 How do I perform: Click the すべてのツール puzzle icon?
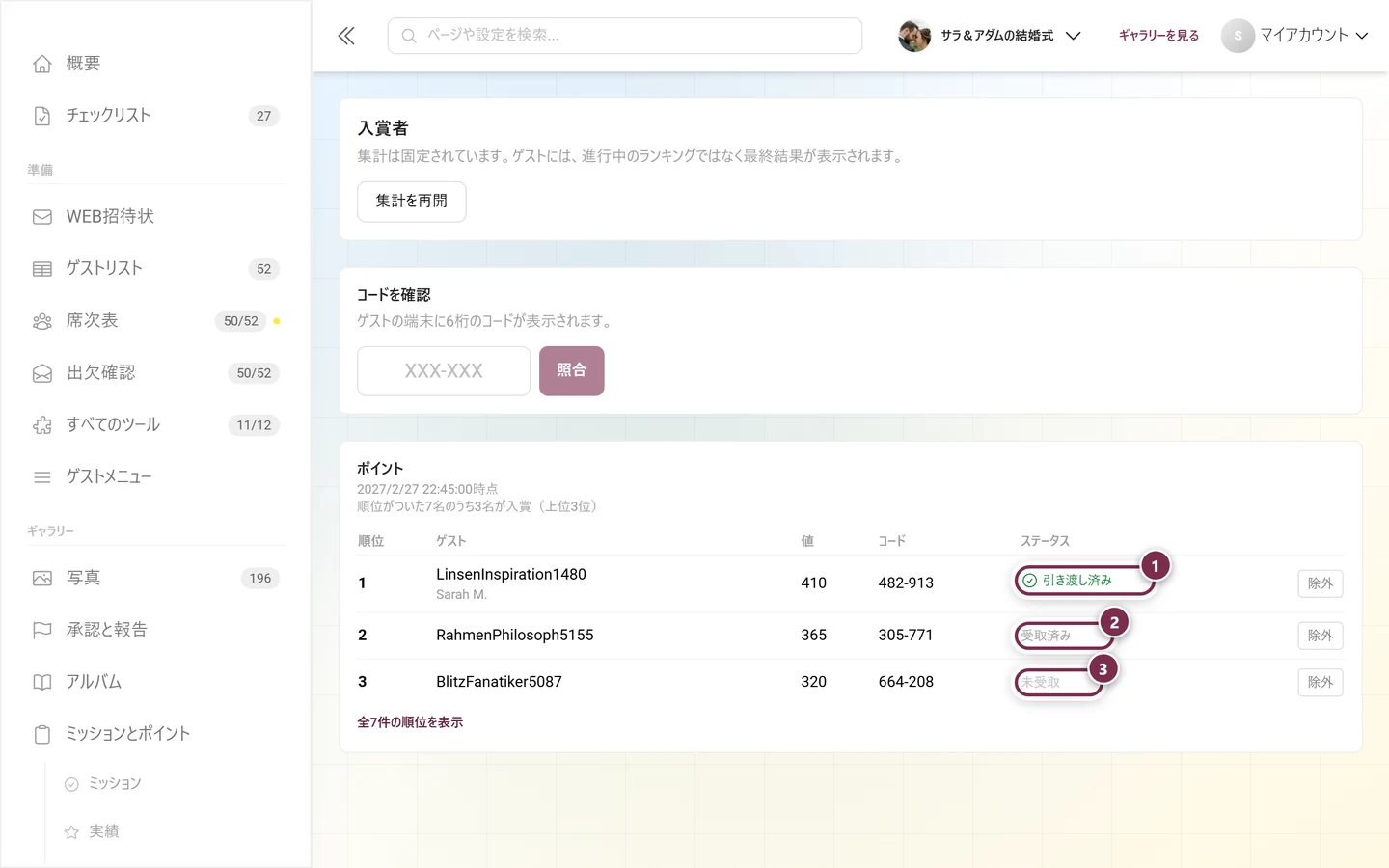click(42, 425)
